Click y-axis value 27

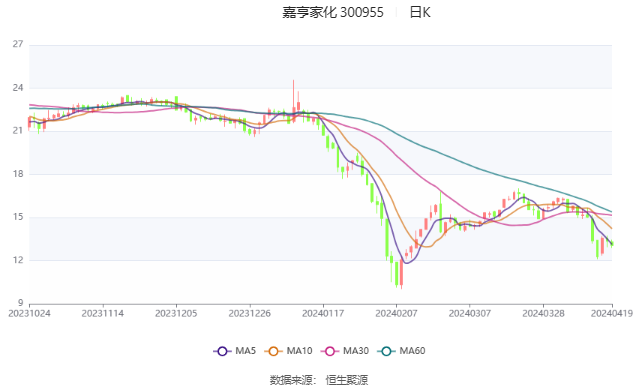(18, 44)
